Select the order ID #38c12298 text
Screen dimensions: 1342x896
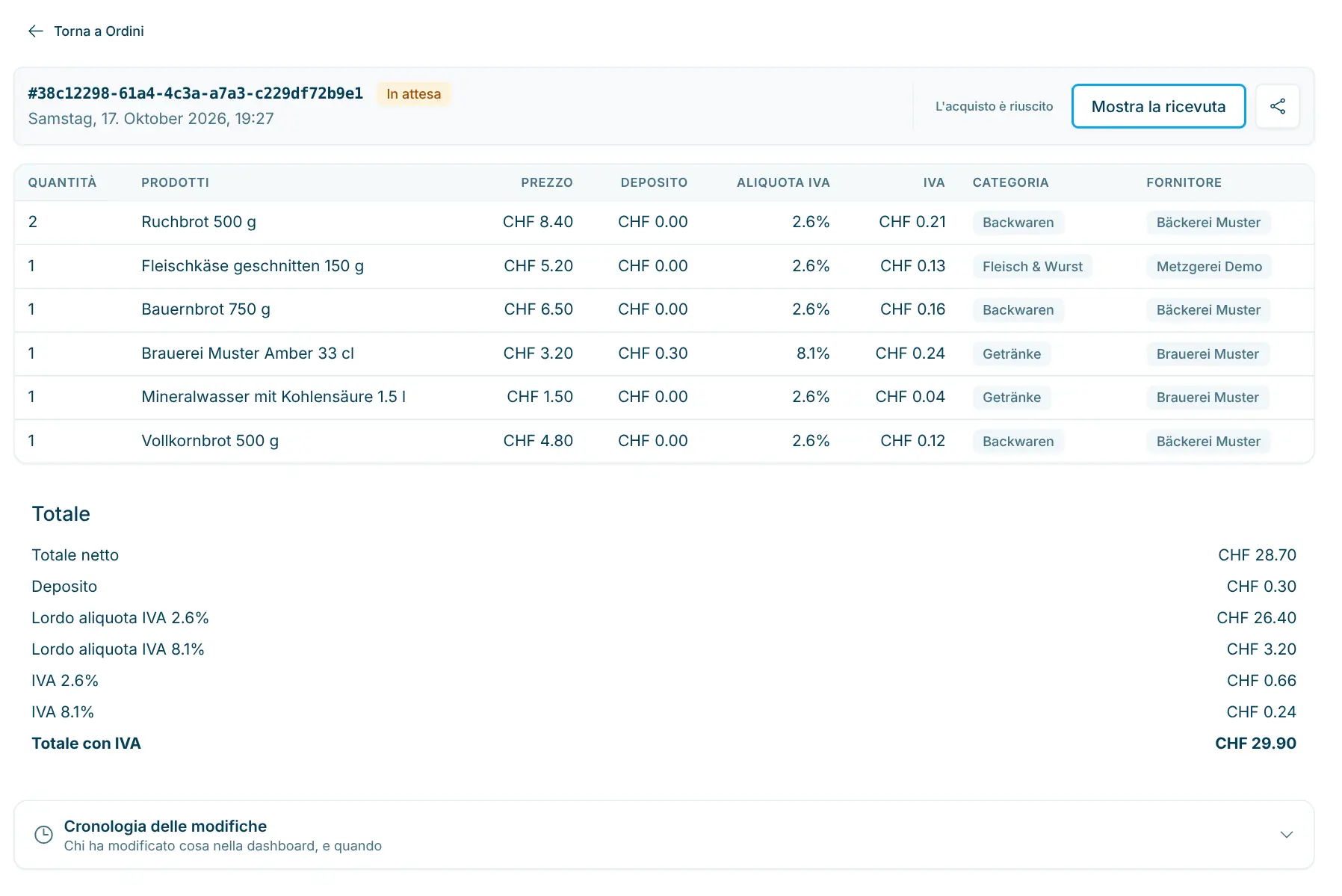coord(196,93)
